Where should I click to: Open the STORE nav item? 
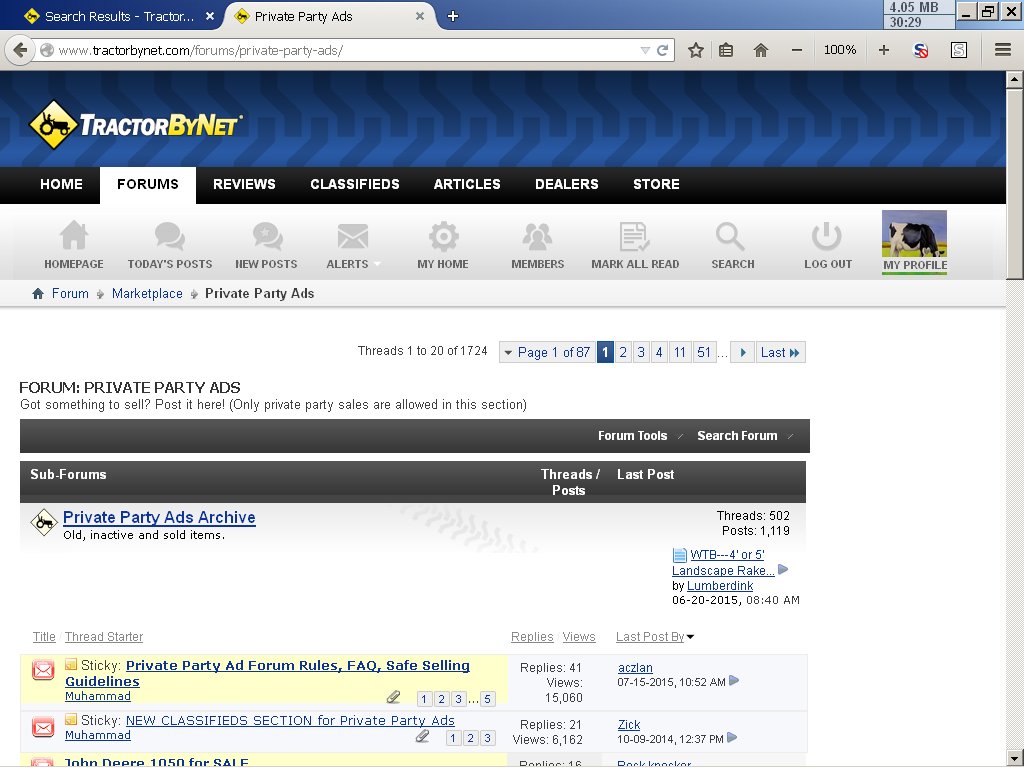(x=656, y=185)
